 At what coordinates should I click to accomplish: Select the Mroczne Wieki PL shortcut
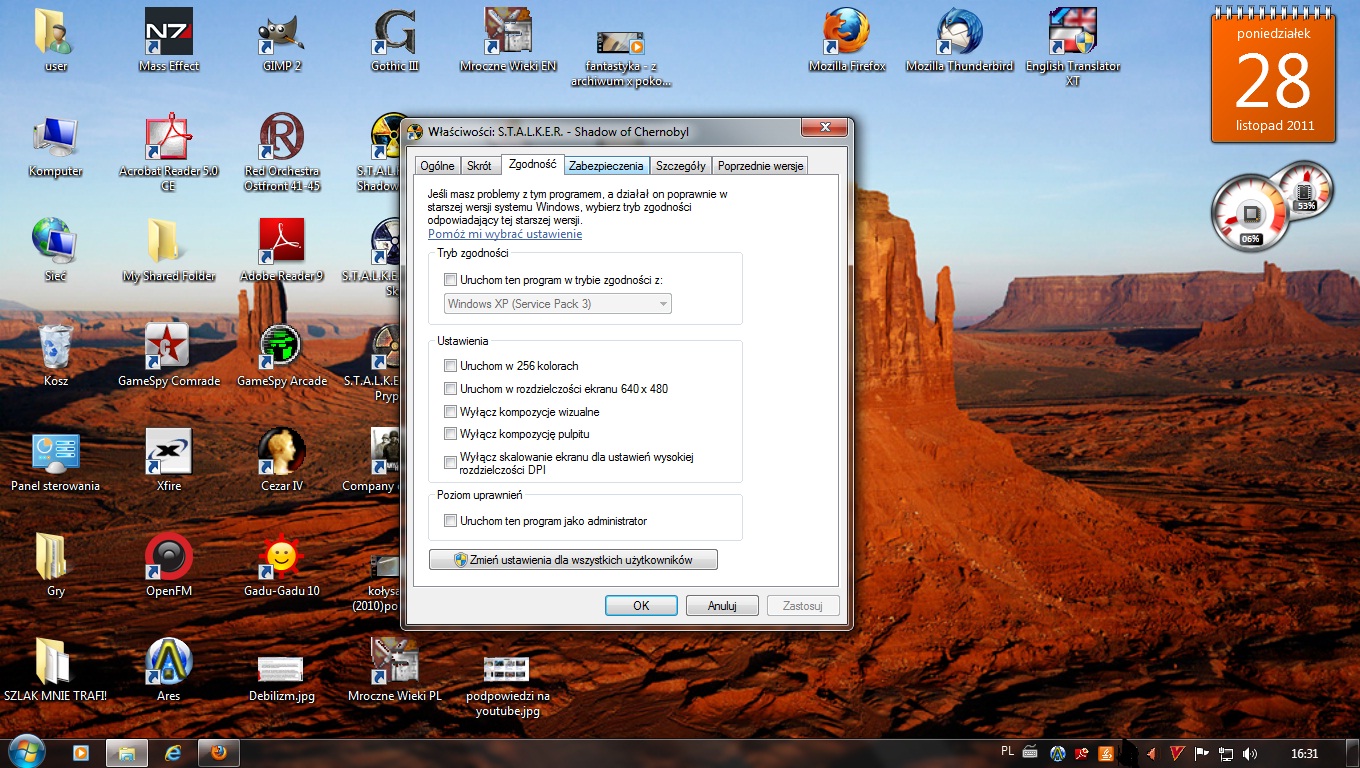point(395,670)
